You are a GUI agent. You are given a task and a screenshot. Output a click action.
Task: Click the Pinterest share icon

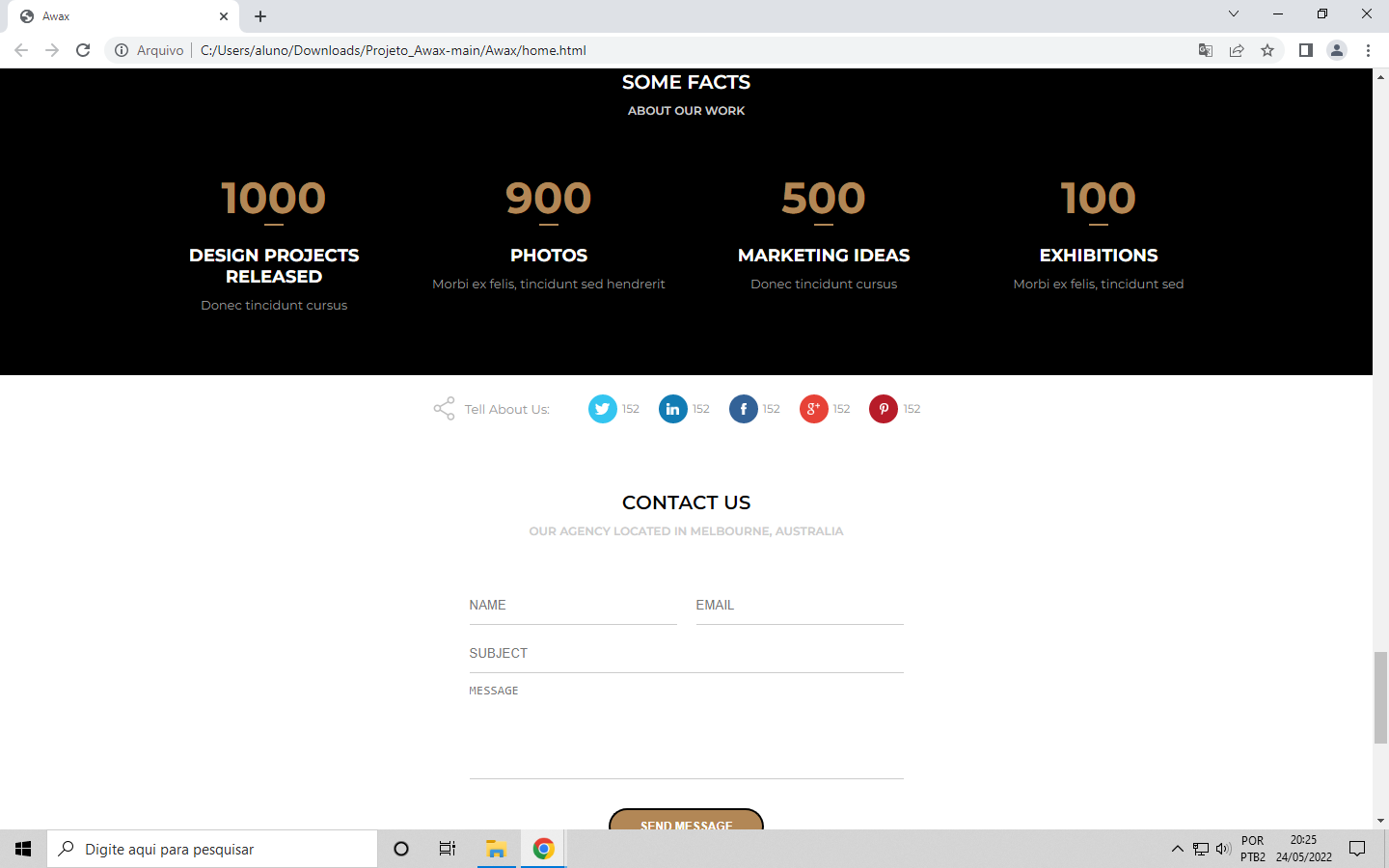(884, 409)
